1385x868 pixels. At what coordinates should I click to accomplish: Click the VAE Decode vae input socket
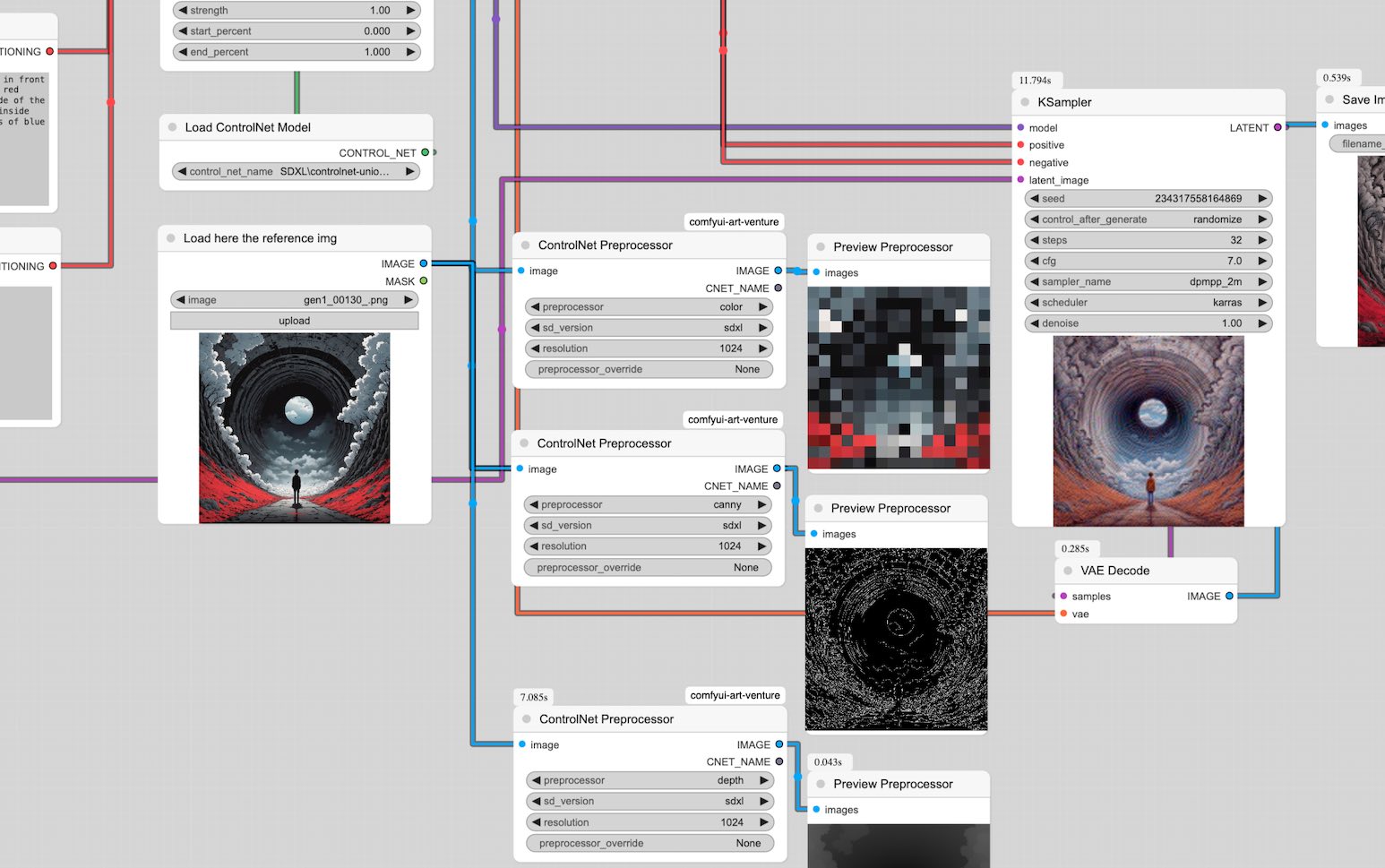(x=1063, y=614)
